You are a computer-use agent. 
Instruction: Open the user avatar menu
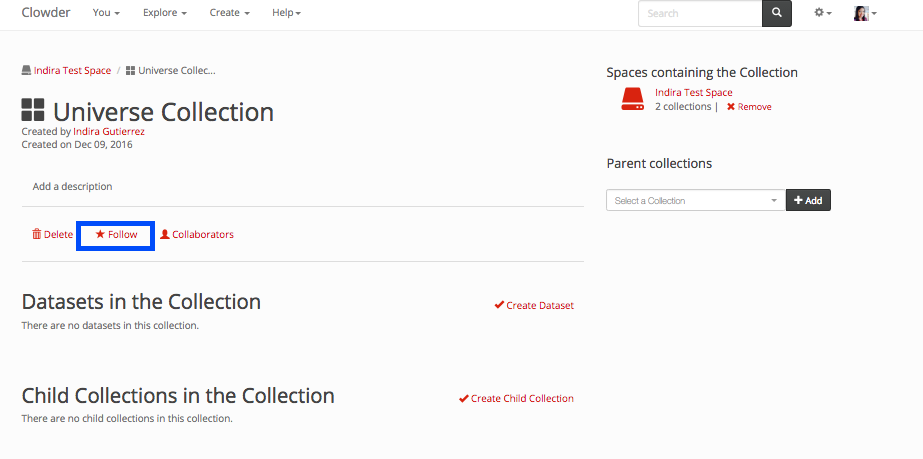click(x=865, y=13)
